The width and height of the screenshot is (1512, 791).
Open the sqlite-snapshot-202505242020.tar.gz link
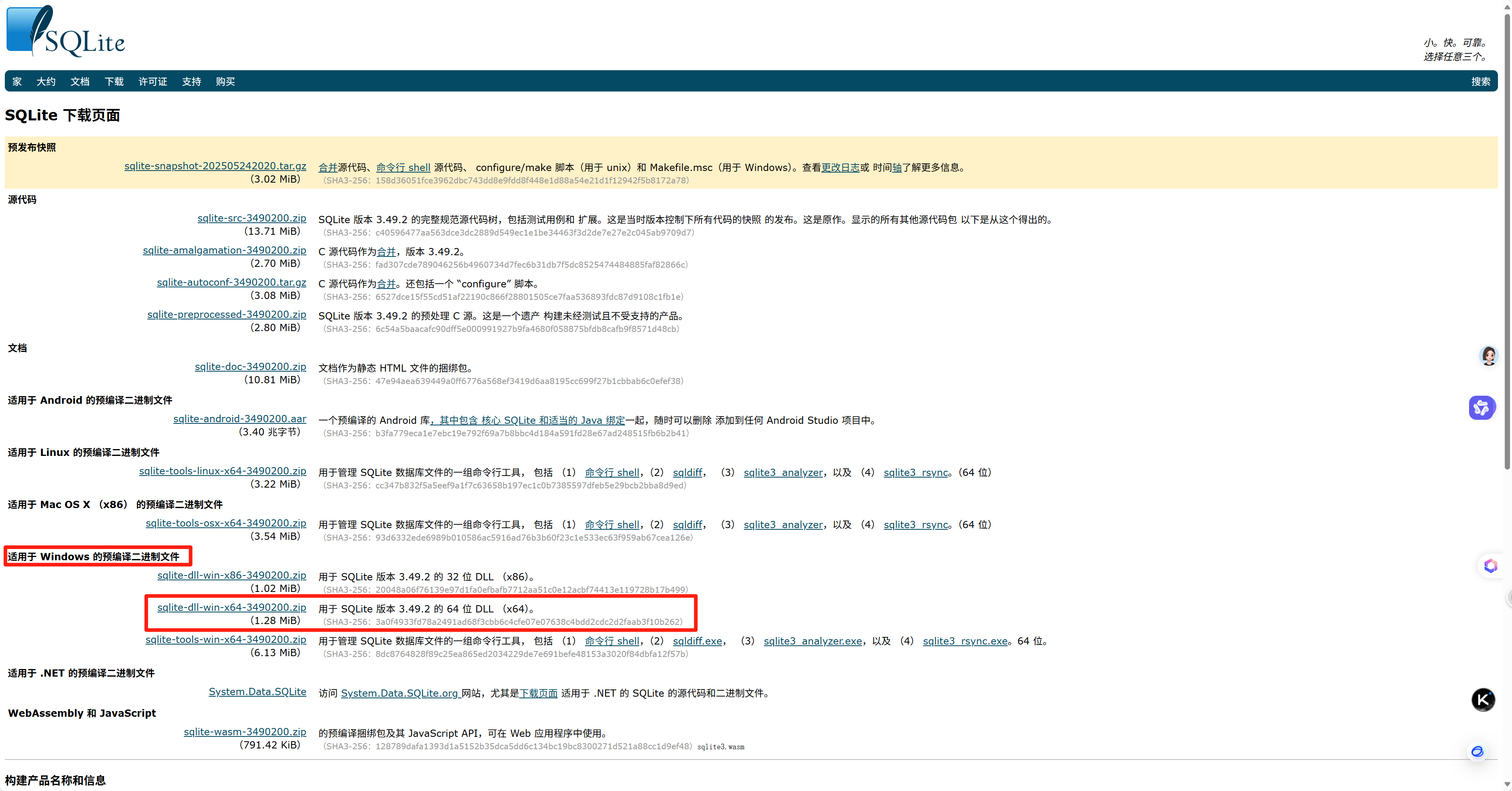point(215,166)
